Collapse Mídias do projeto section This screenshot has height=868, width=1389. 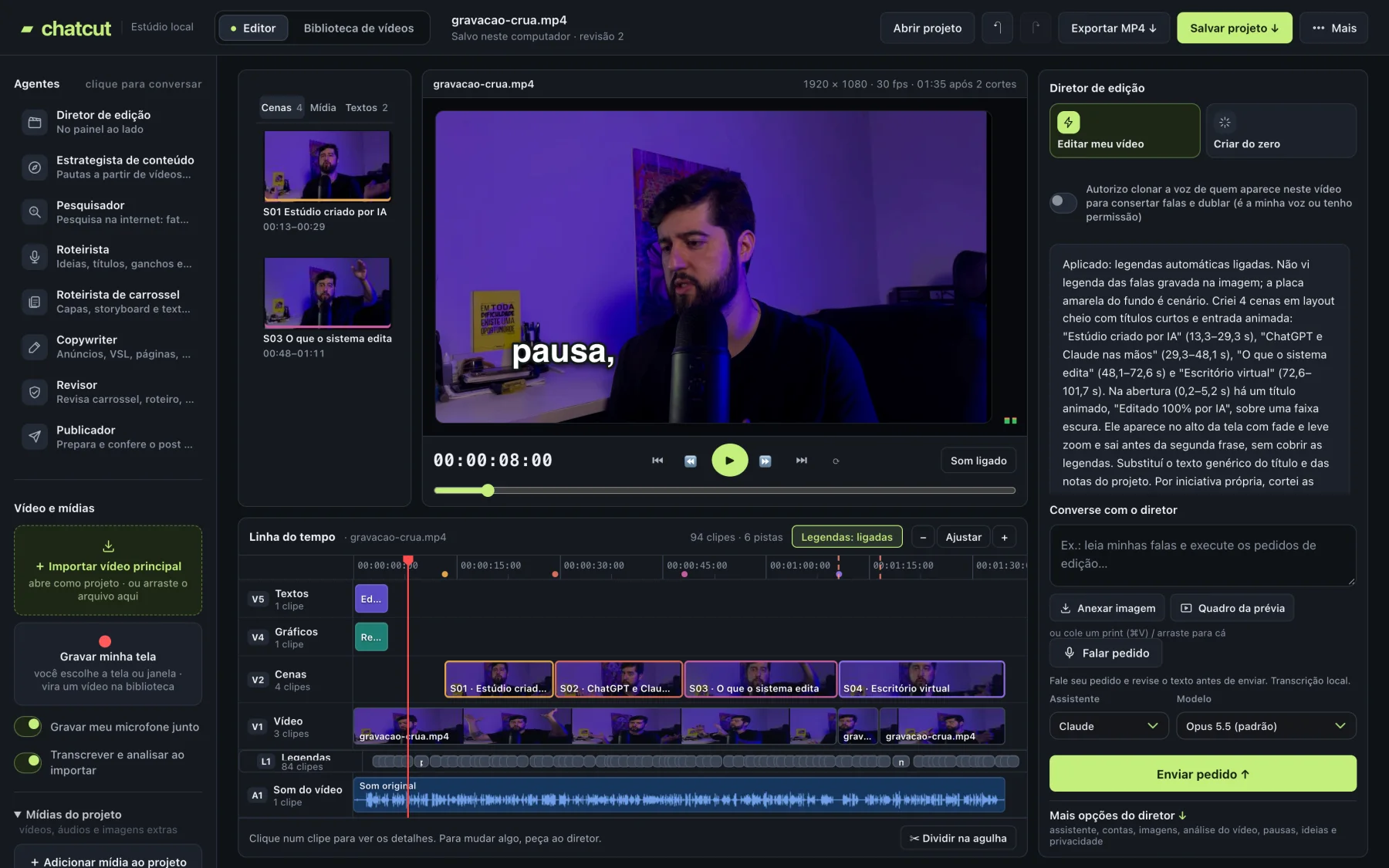point(68,815)
